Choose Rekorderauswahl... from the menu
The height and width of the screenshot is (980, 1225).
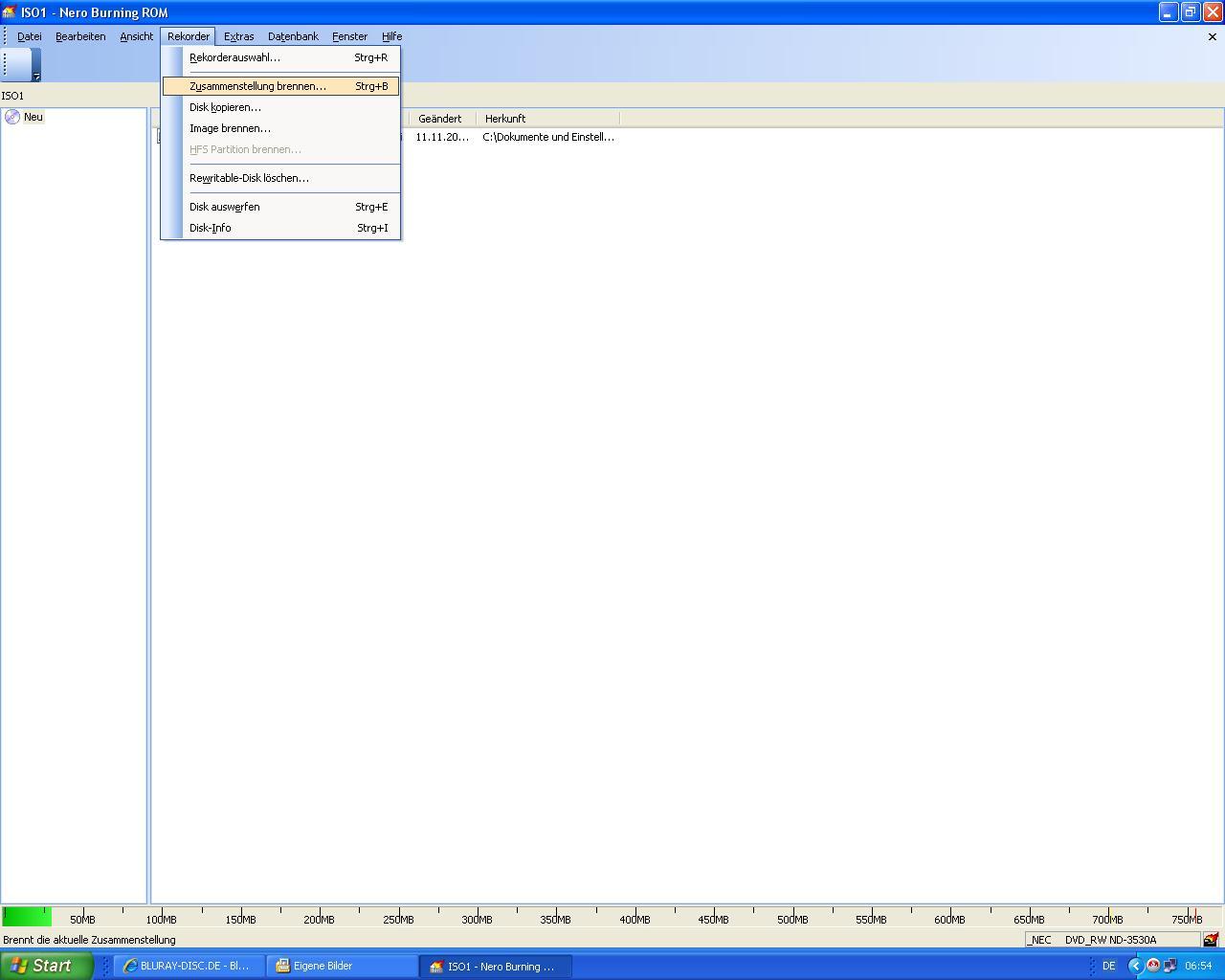click(280, 57)
